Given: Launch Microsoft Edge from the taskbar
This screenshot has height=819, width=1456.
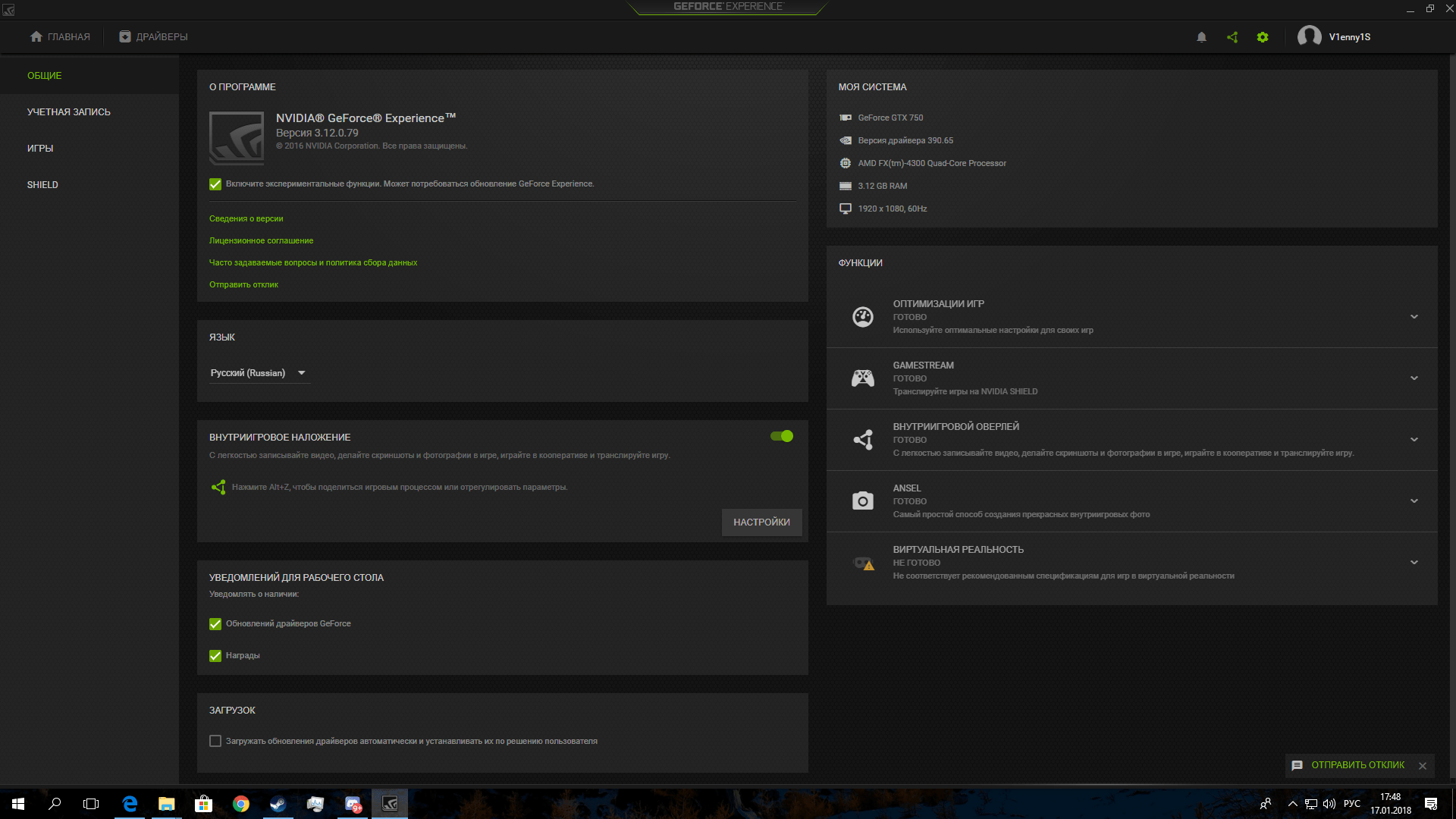Looking at the screenshot, I should 130,804.
